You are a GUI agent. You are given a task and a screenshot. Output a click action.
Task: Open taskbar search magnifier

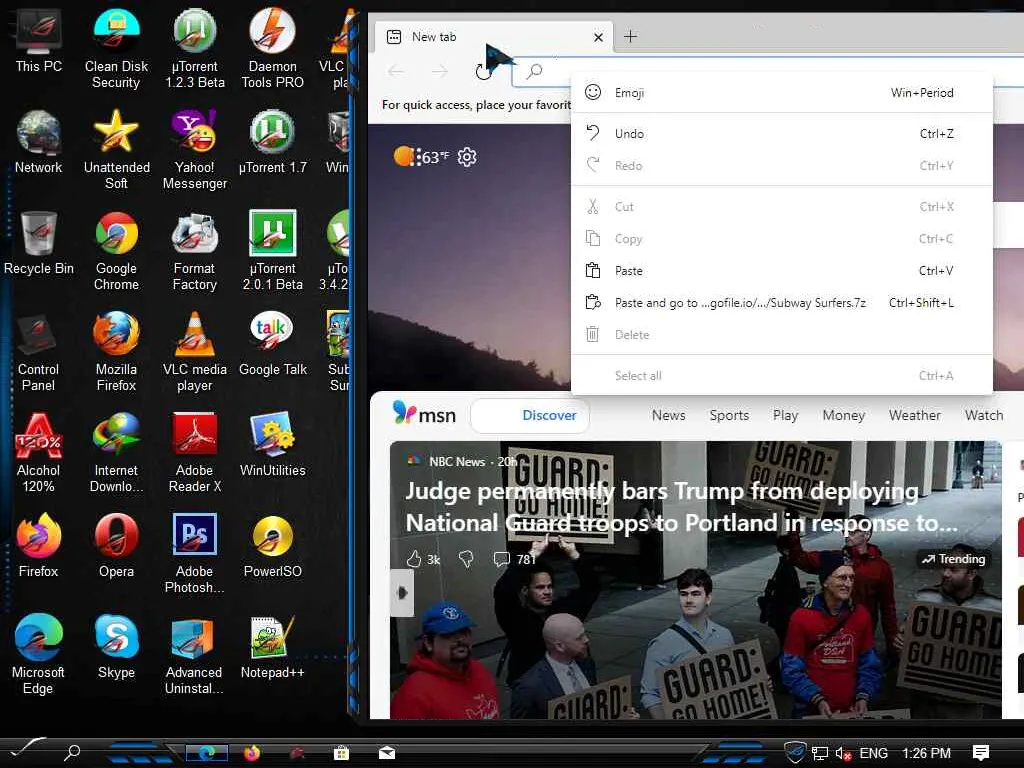click(72, 753)
